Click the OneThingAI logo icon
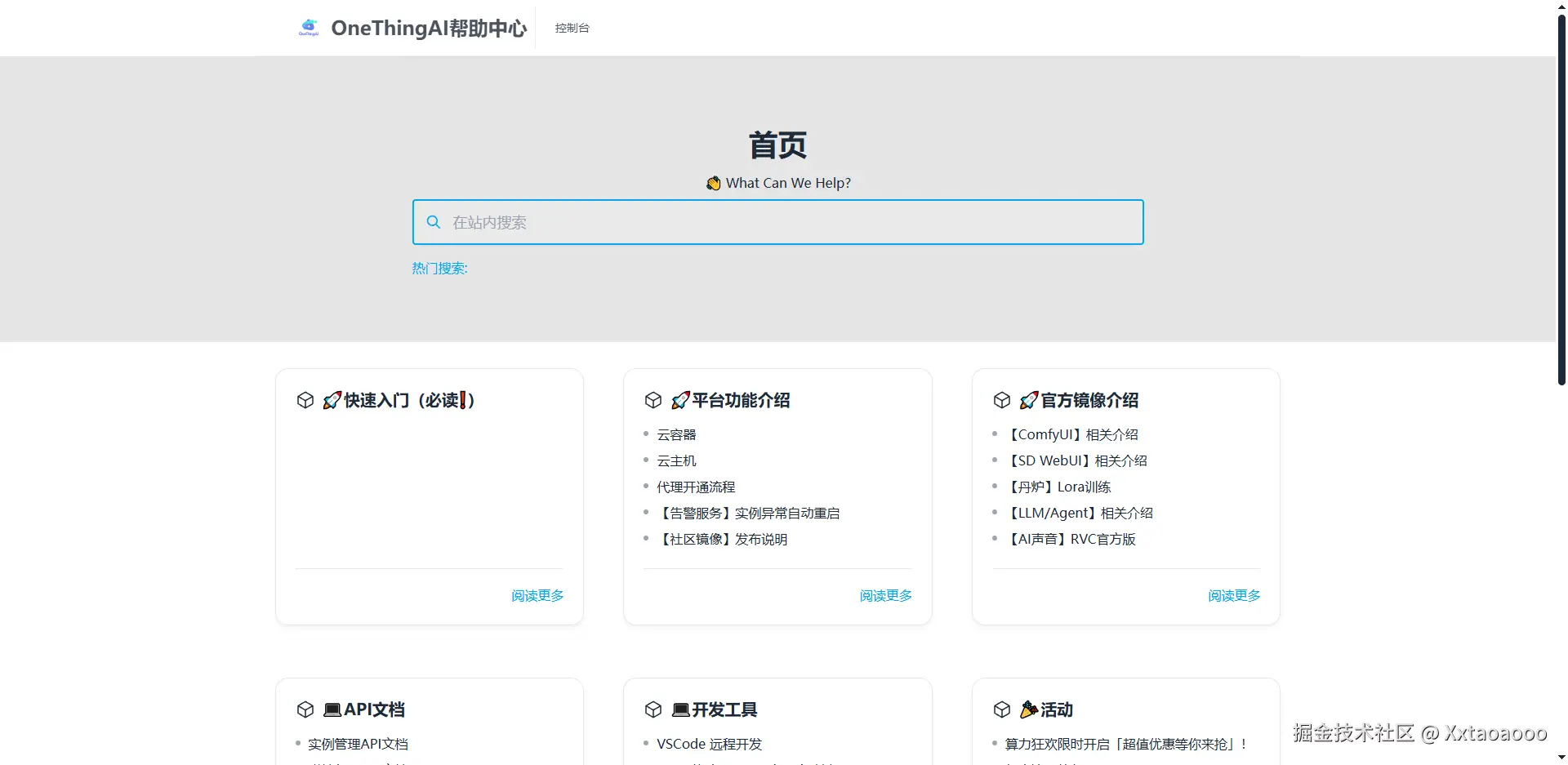This screenshot has width=1568, height=765. tap(309, 28)
